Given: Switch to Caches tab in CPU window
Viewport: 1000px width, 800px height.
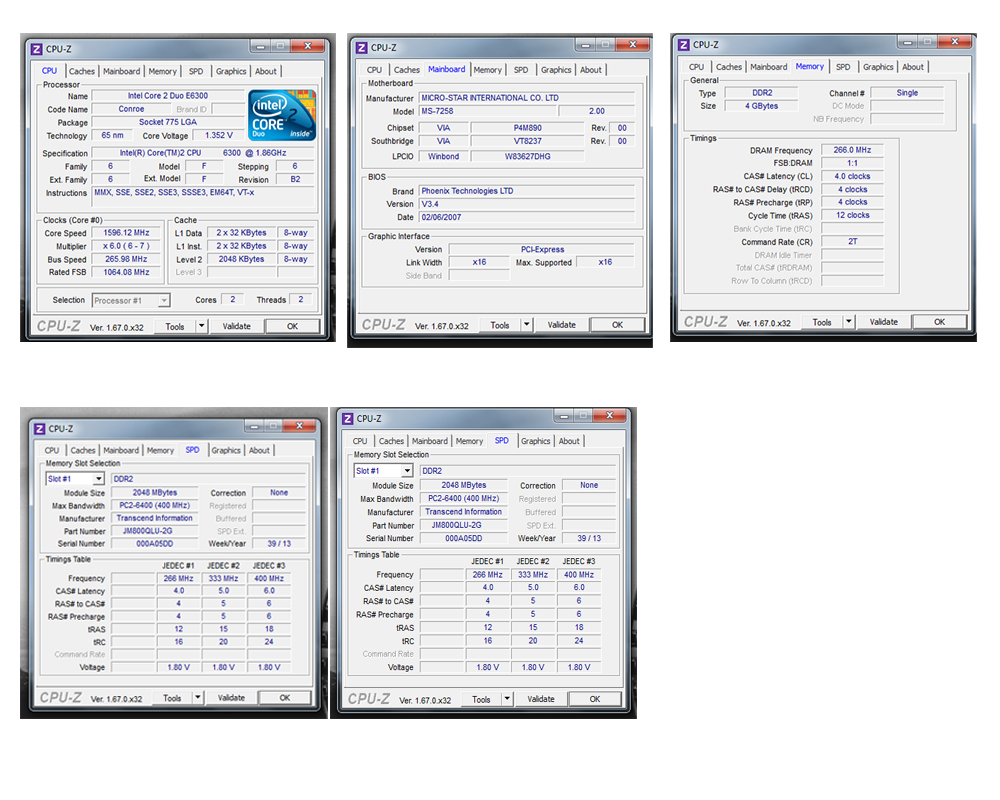Looking at the screenshot, I should (82, 71).
